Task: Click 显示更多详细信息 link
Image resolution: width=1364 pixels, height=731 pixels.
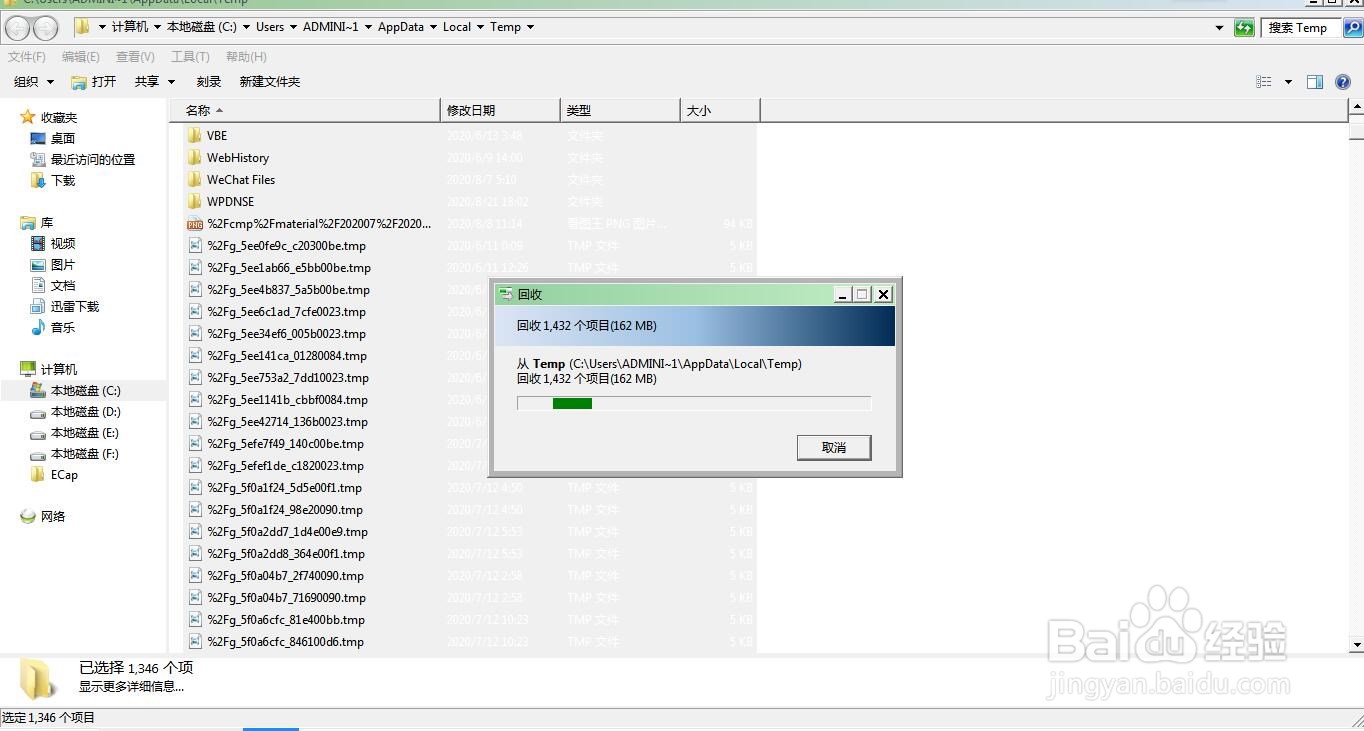Action: [131, 686]
